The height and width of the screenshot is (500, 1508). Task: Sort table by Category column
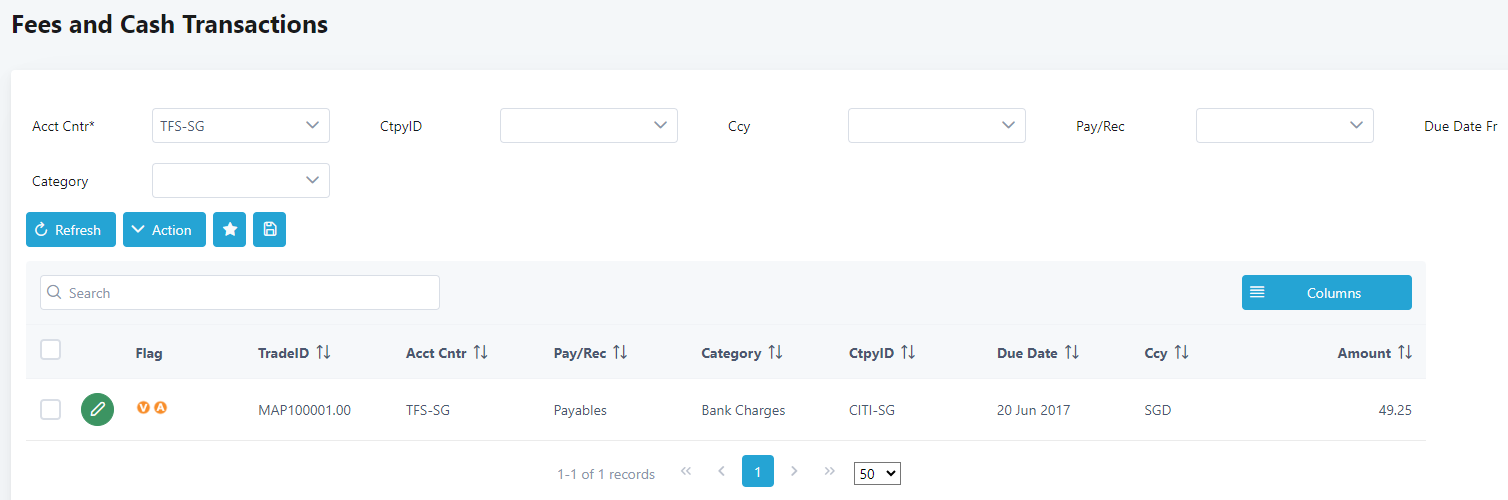point(775,353)
